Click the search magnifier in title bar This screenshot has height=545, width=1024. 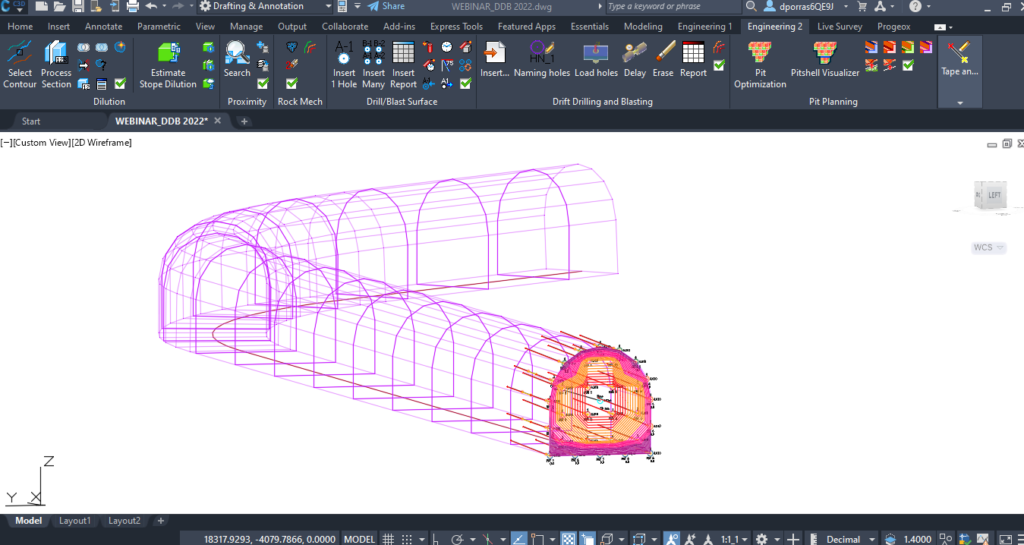(751, 7)
